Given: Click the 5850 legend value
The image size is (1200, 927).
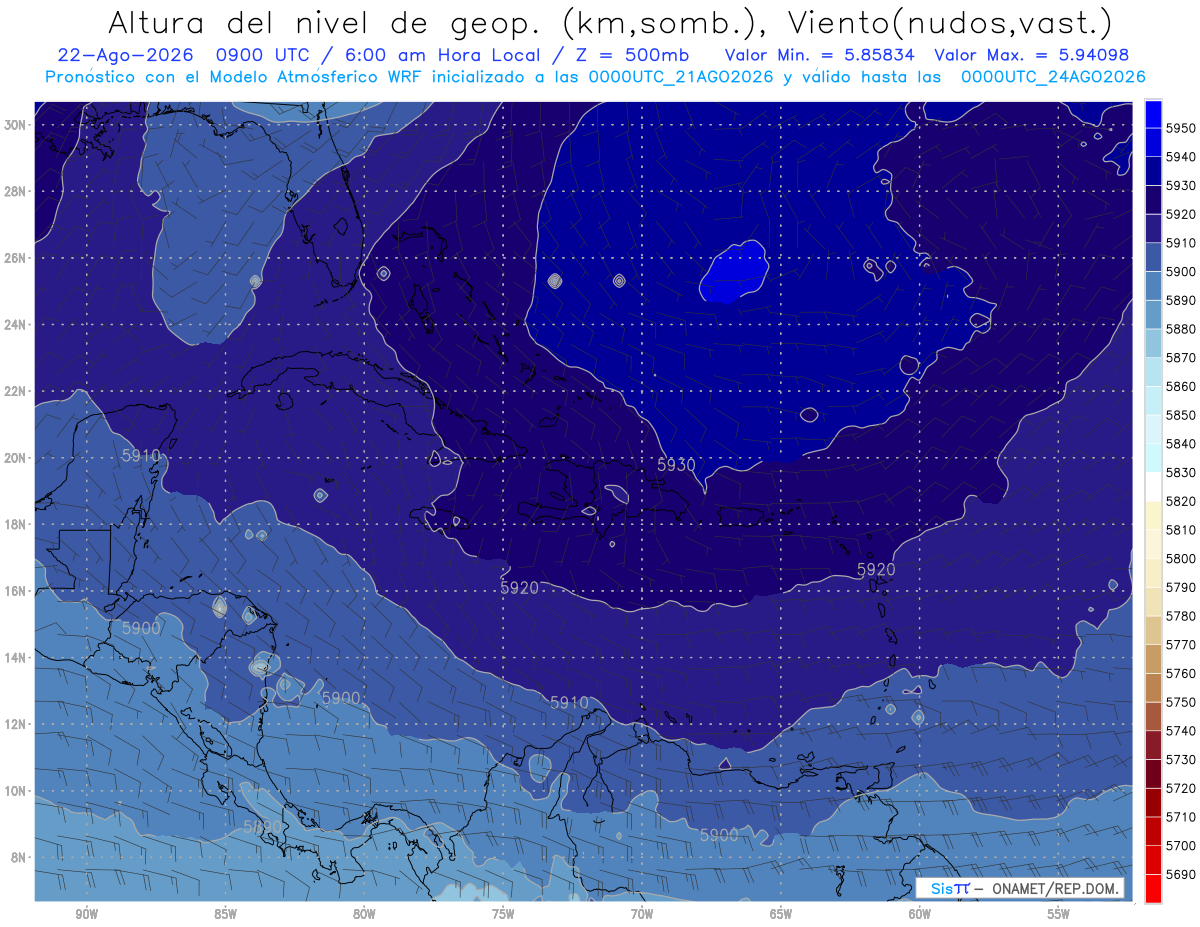Looking at the screenshot, I should coord(1182,414).
